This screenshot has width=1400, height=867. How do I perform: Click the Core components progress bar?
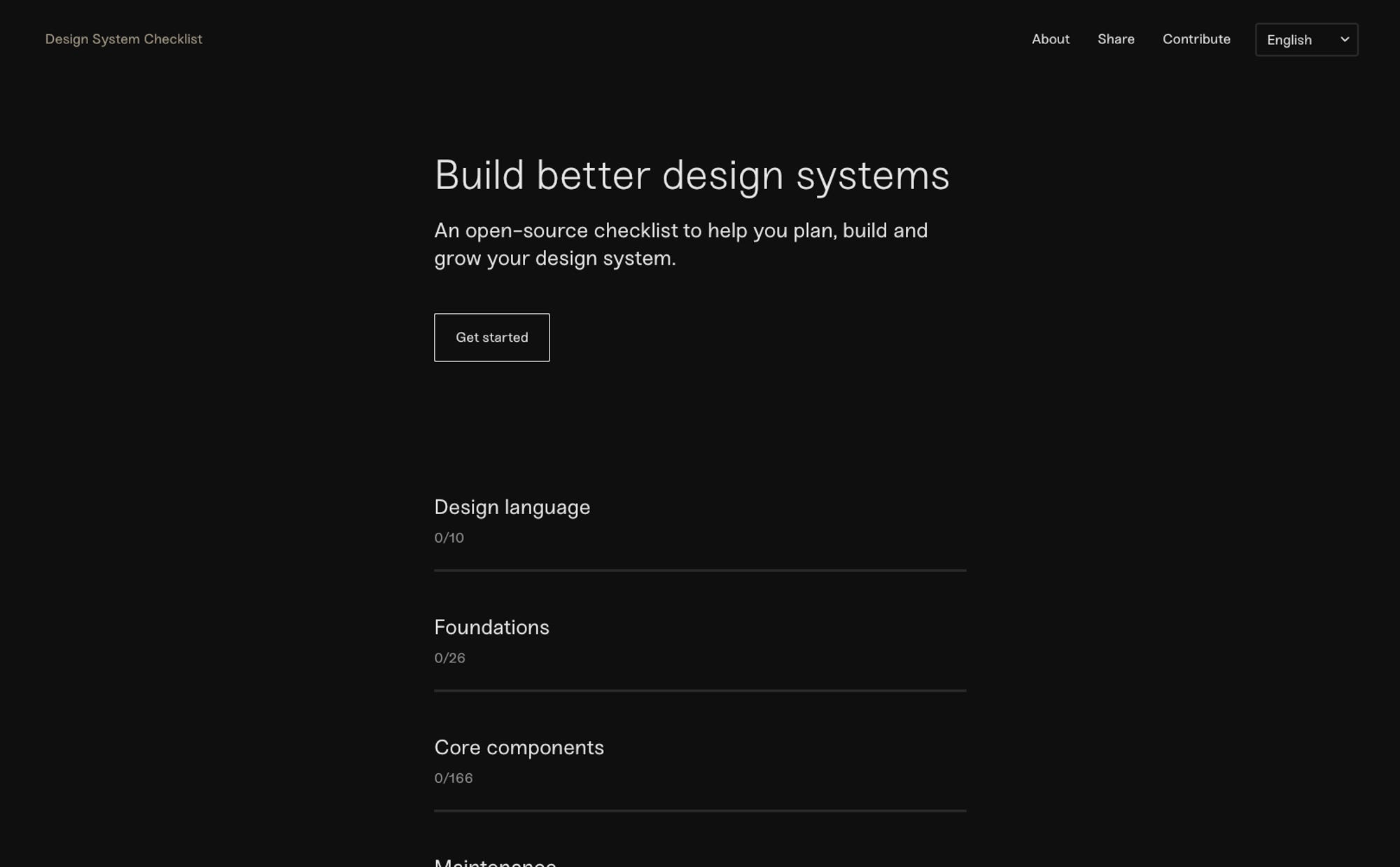tap(700, 810)
